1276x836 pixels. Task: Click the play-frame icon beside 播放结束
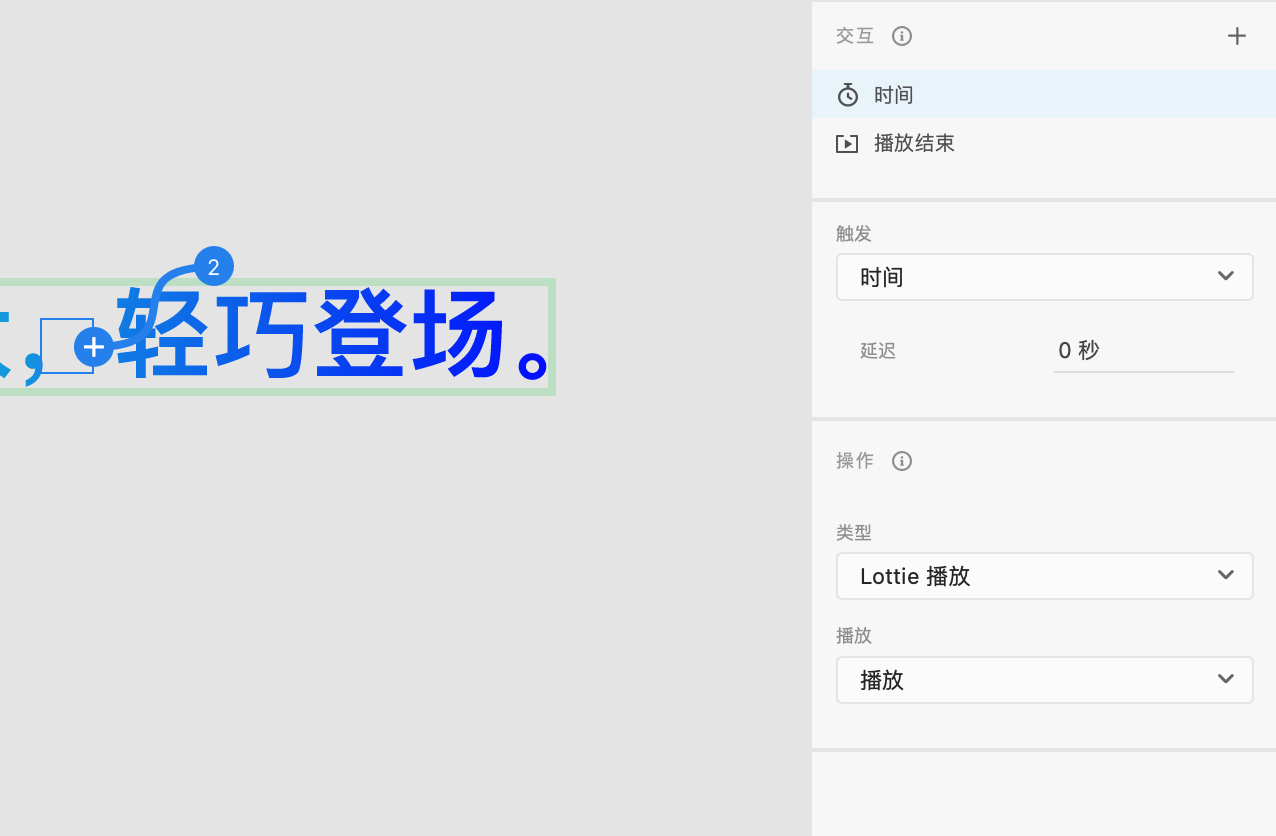847,144
